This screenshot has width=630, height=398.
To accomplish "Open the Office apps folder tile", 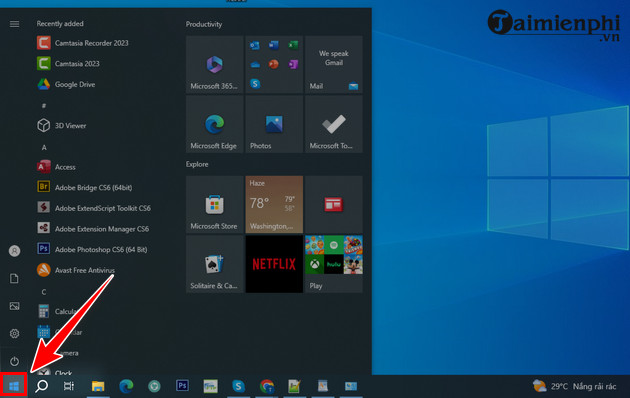I will (x=274, y=65).
